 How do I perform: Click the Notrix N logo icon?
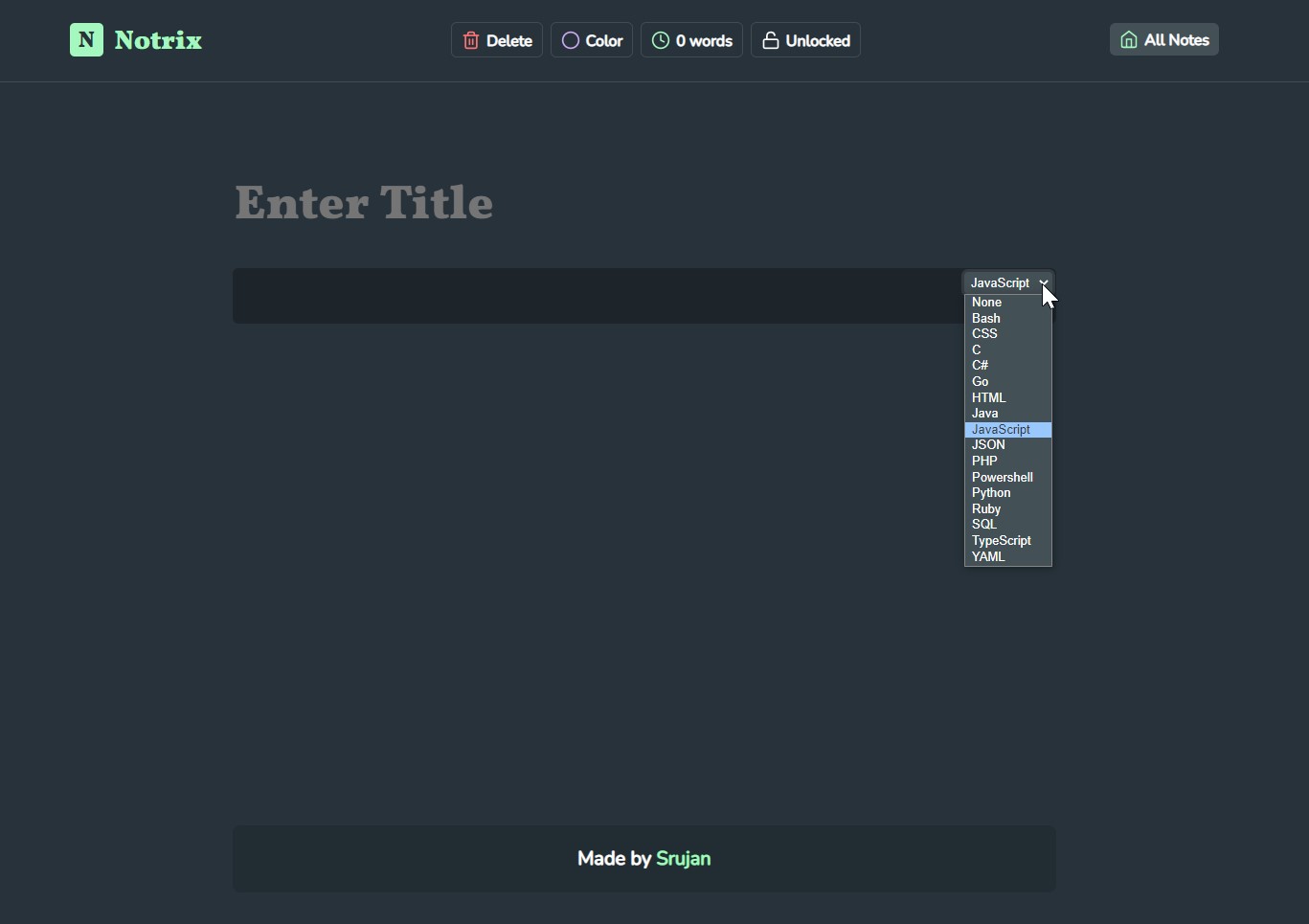tap(86, 40)
